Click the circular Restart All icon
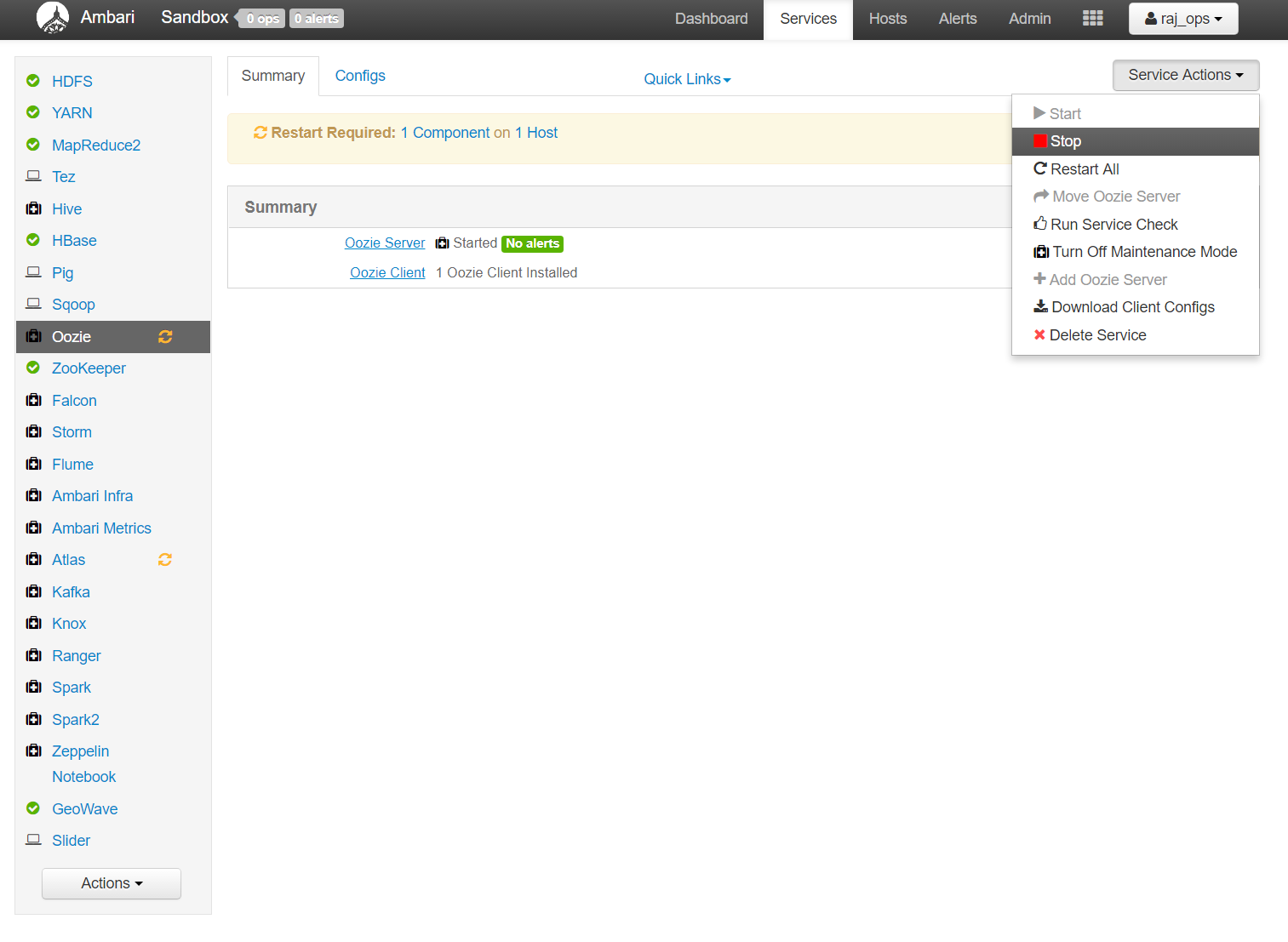The image size is (1288, 942). [1040, 168]
